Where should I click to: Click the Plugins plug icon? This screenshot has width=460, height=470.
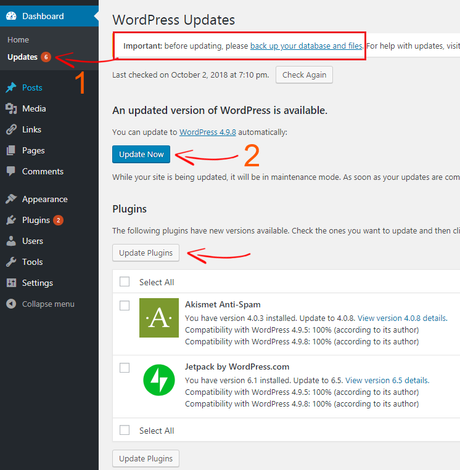pos(11,220)
